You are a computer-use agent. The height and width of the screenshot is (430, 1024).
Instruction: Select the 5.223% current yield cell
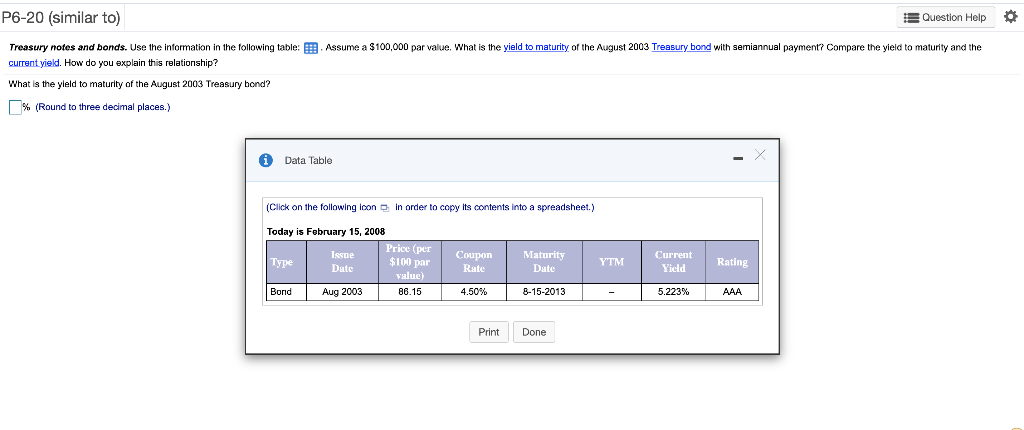(x=673, y=292)
